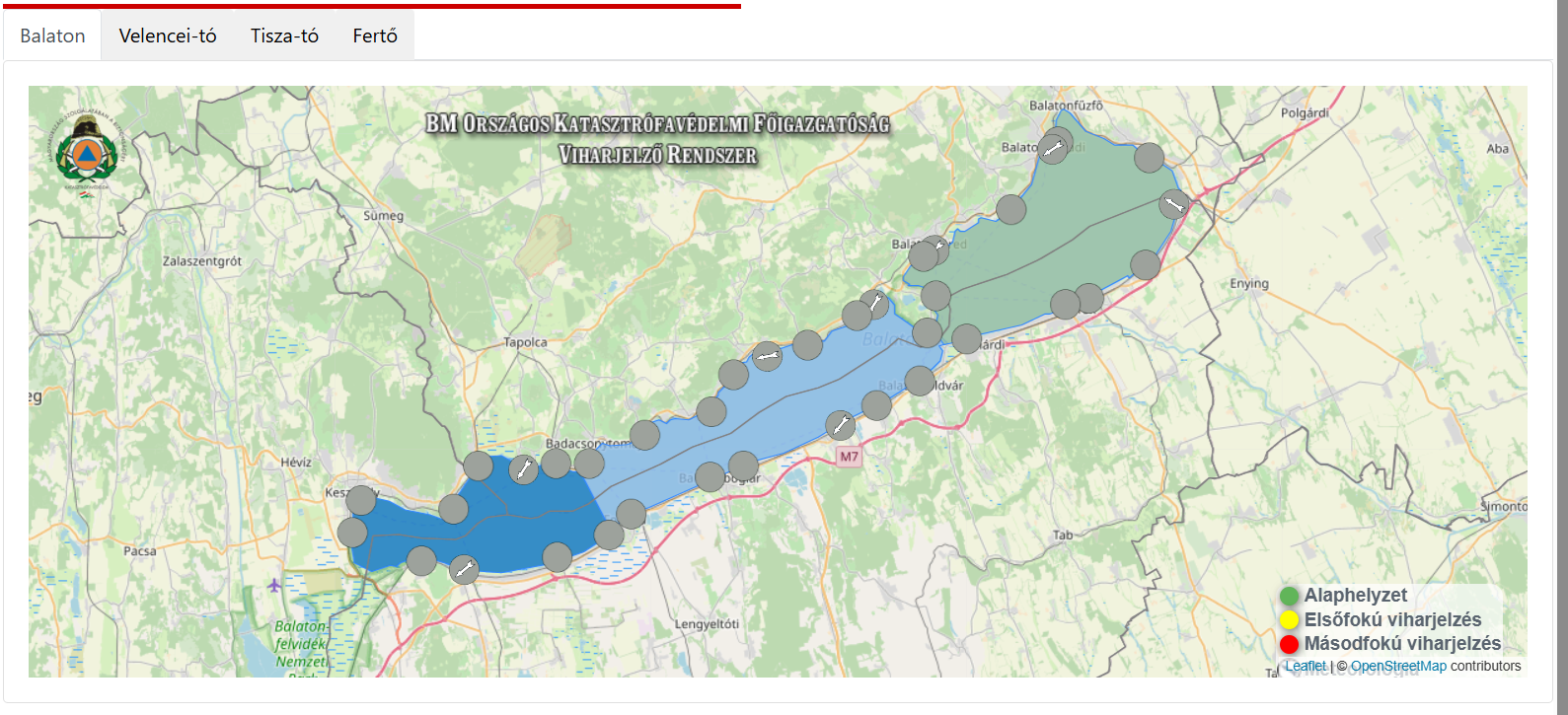Click the M7 motorway sign on the map
Image resolution: width=1568 pixels, height=715 pixels.
[x=849, y=457]
